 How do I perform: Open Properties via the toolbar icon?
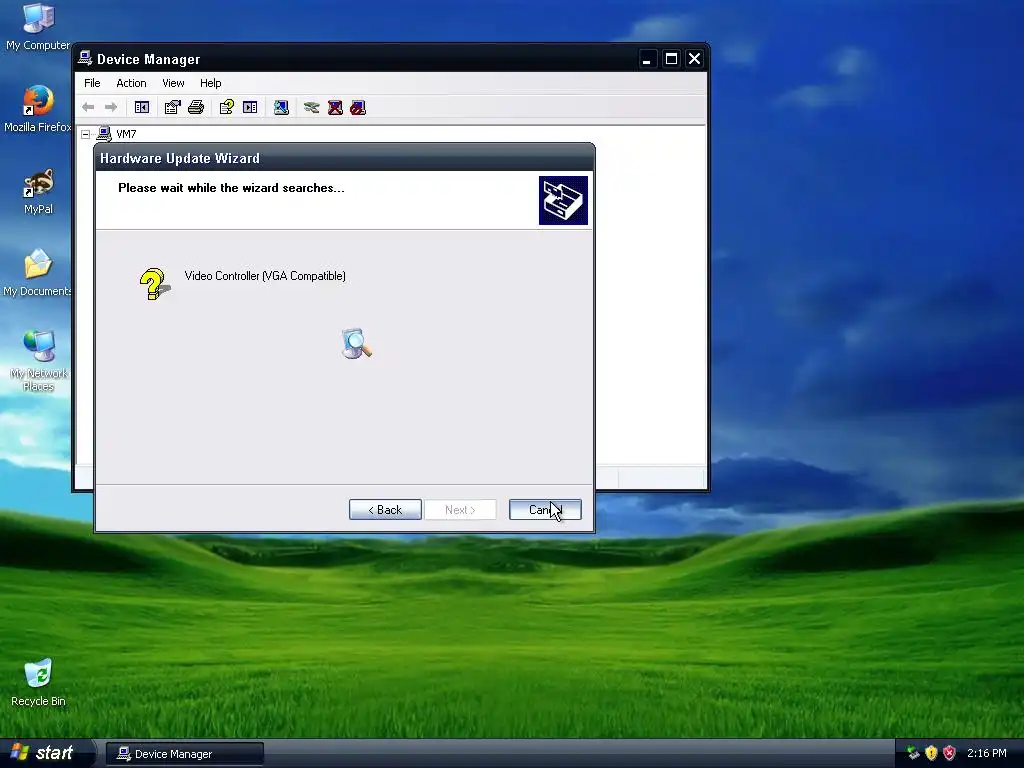(x=172, y=107)
